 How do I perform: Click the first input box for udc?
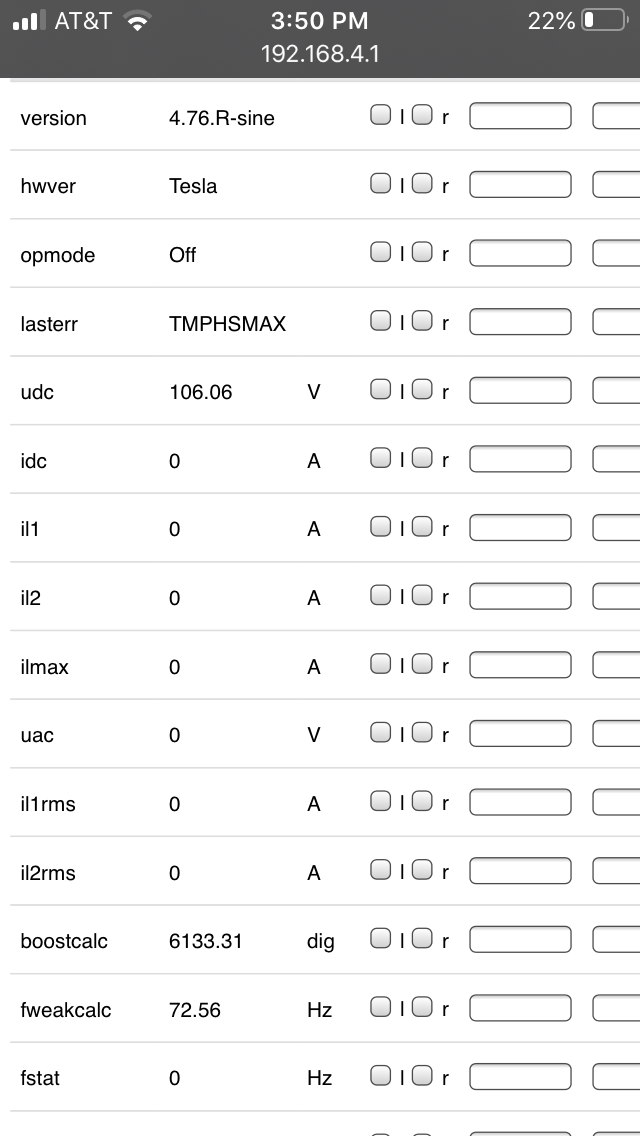pos(520,391)
